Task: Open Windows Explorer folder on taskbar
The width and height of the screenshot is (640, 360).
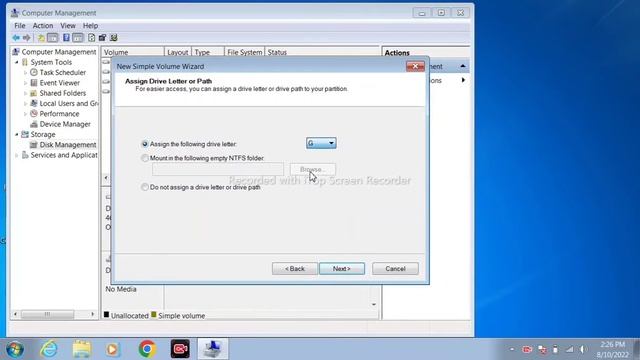Action: tap(82, 349)
